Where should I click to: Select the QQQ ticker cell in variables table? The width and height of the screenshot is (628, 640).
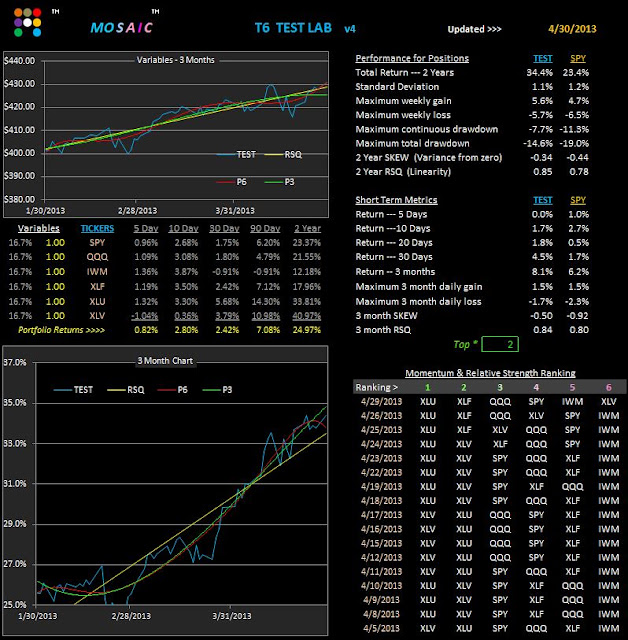97,257
